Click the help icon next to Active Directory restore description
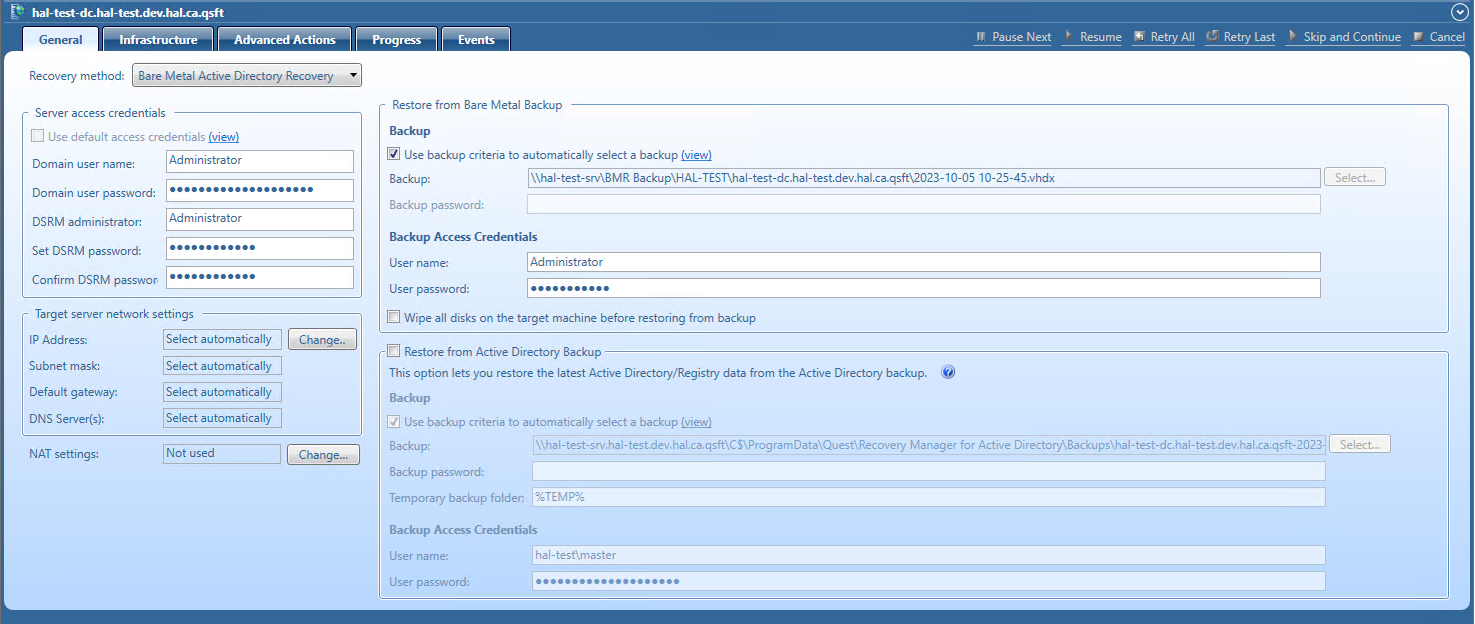 (x=948, y=371)
